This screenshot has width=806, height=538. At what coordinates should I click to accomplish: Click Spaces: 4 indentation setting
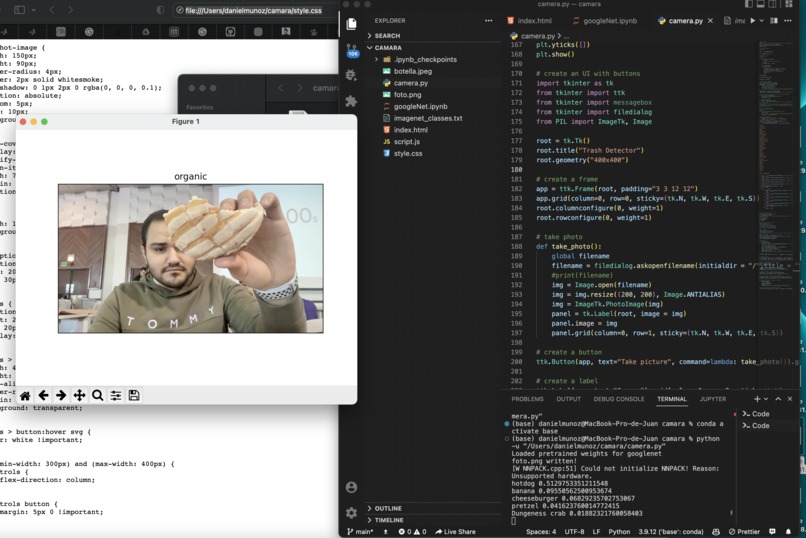pyautogui.click(x=541, y=531)
